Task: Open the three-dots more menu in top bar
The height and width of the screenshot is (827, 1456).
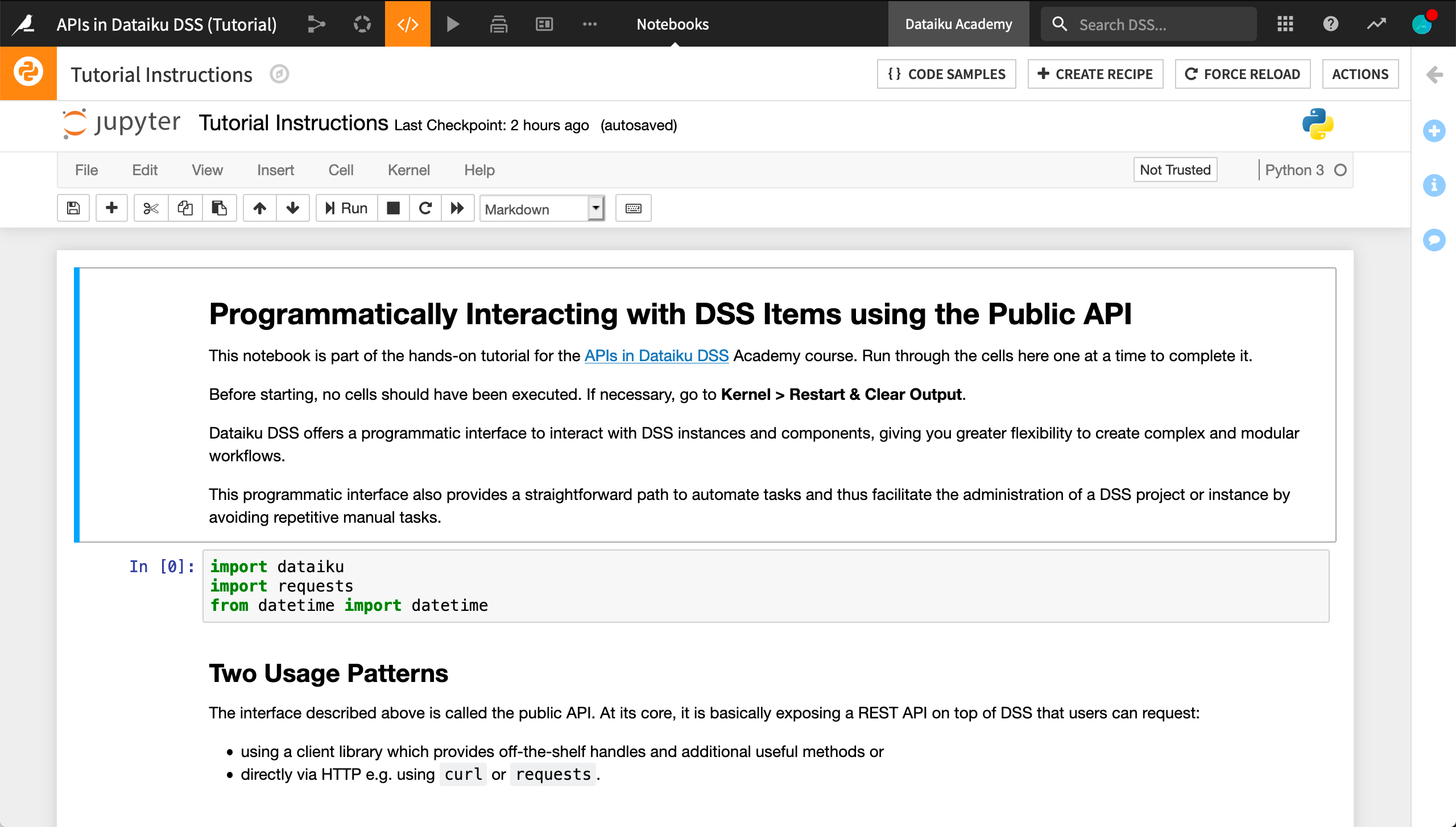Action: [x=590, y=24]
